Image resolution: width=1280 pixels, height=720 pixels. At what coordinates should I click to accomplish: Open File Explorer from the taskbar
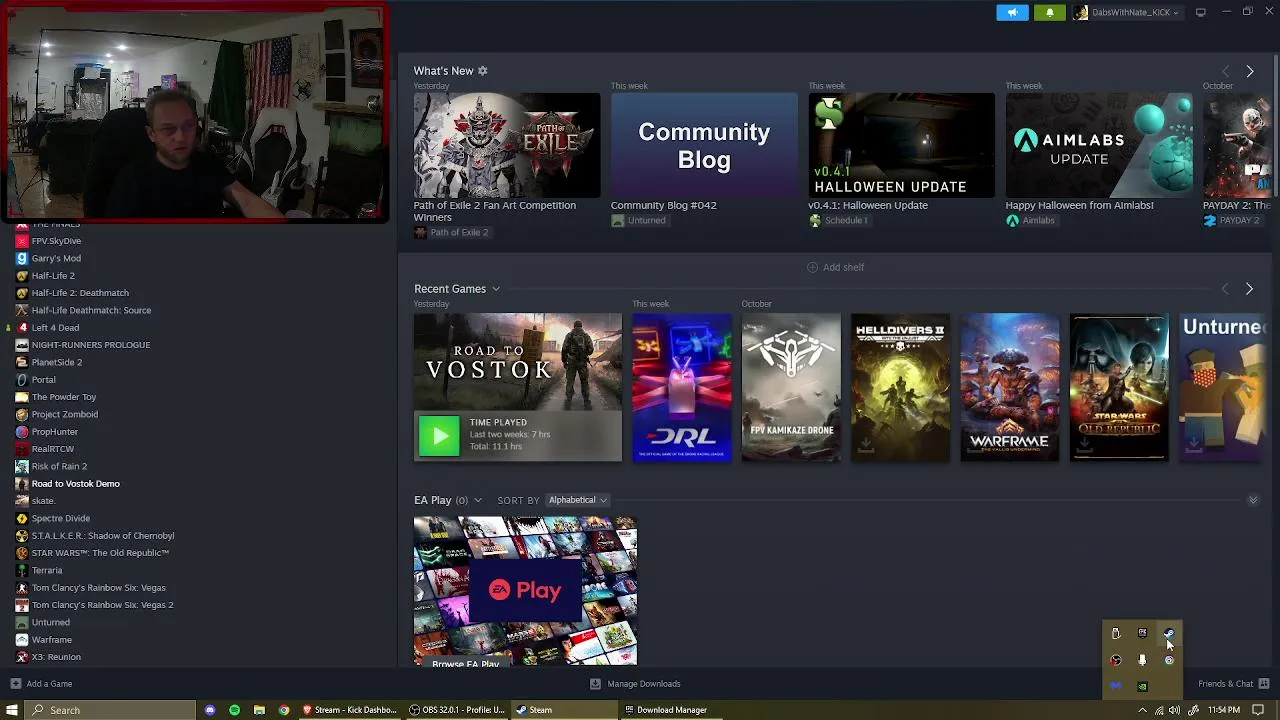click(259, 710)
